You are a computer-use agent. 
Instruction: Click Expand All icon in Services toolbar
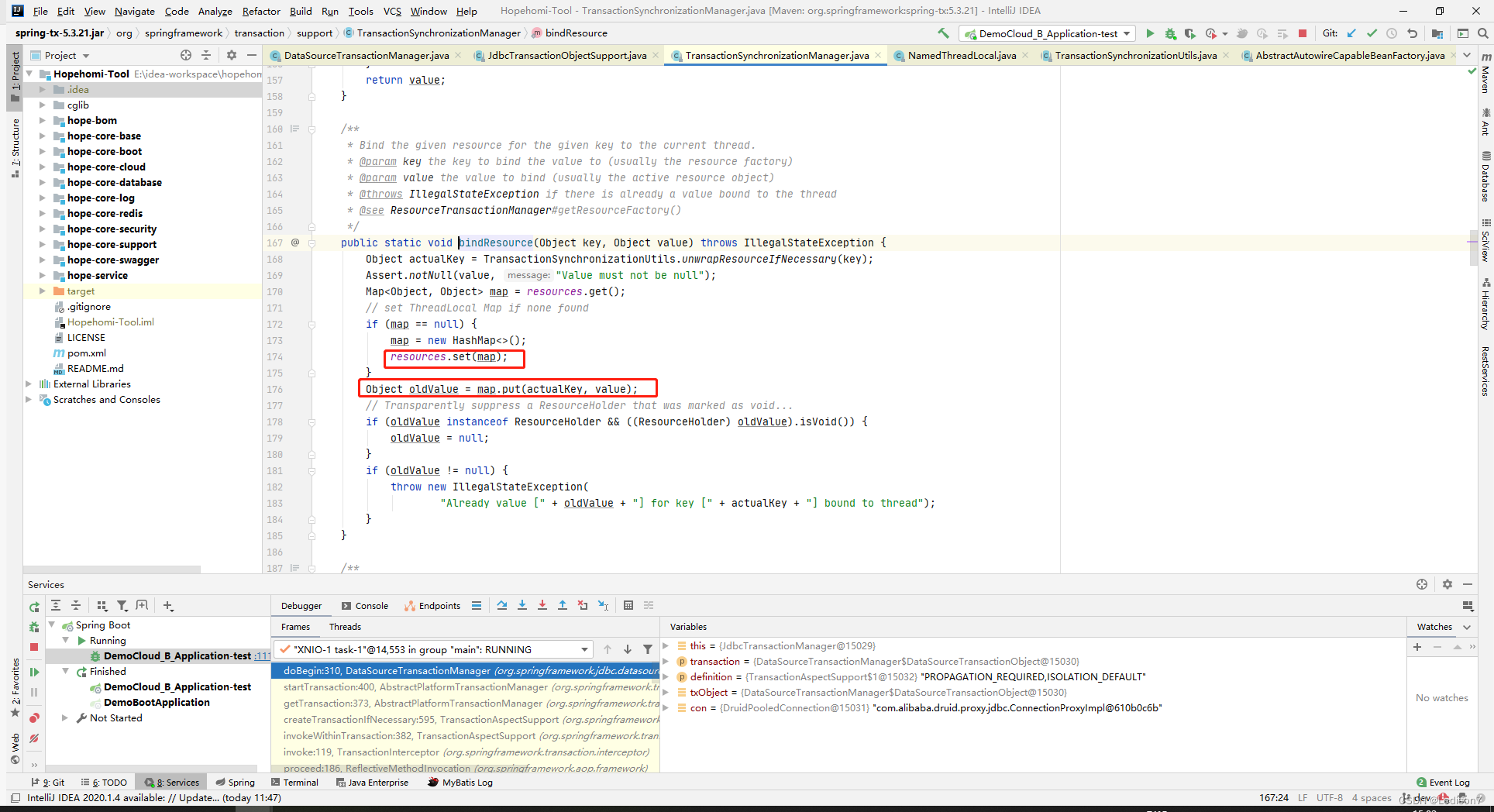[x=56, y=605]
